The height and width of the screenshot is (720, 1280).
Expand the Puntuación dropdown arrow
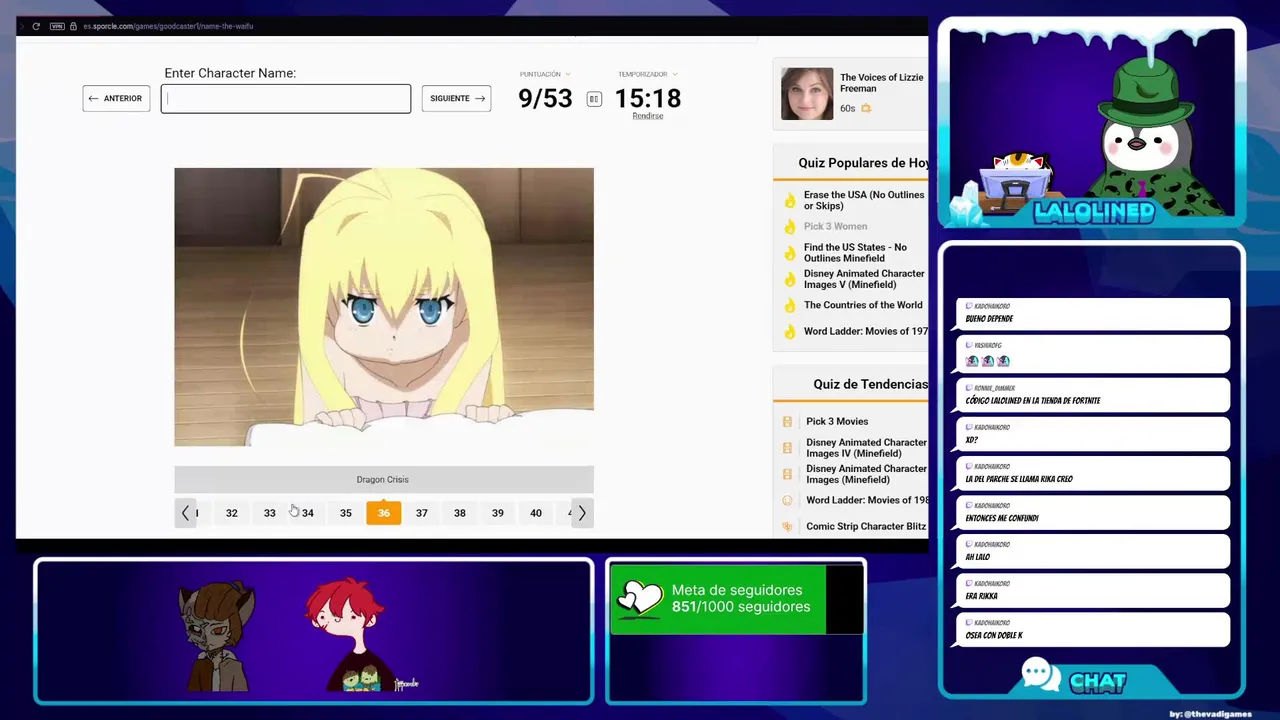pyautogui.click(x=568, y=74)
